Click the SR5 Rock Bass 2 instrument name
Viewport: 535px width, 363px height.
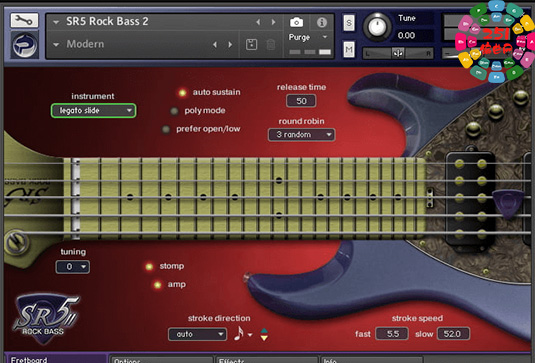[x=107, y=21]
